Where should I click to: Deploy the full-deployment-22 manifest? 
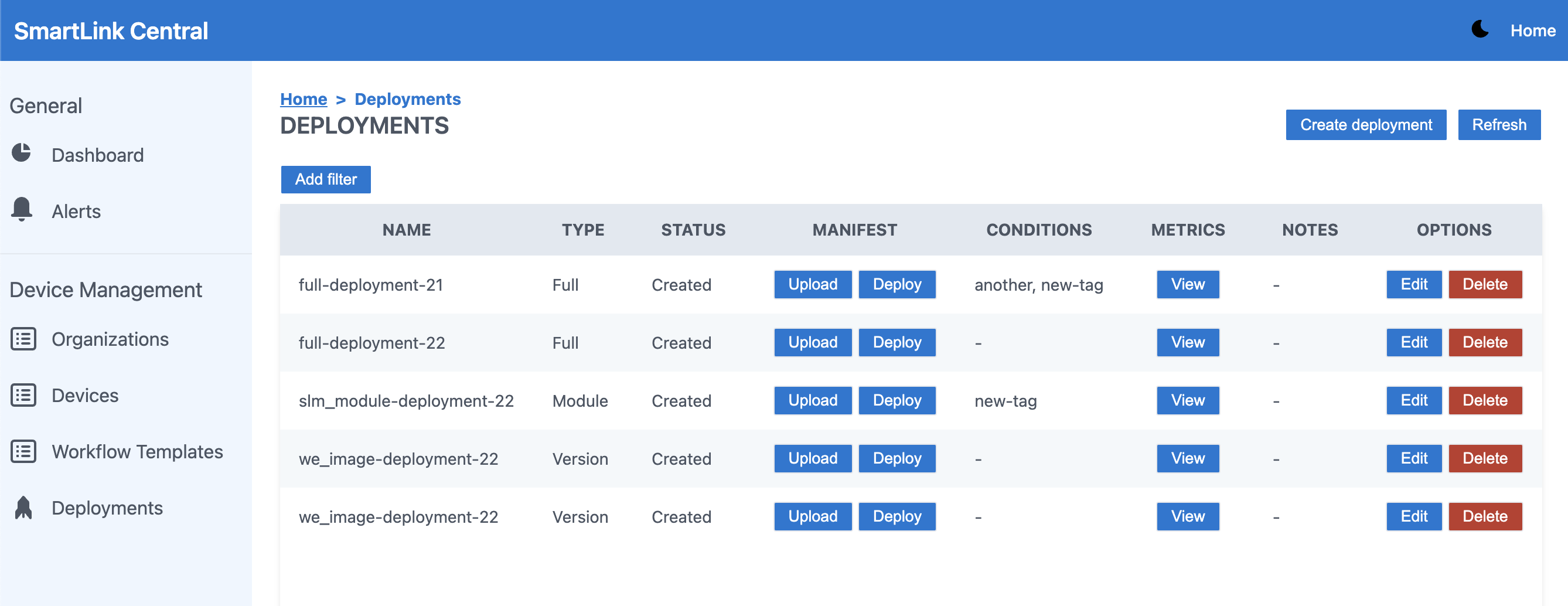point(897,342)
